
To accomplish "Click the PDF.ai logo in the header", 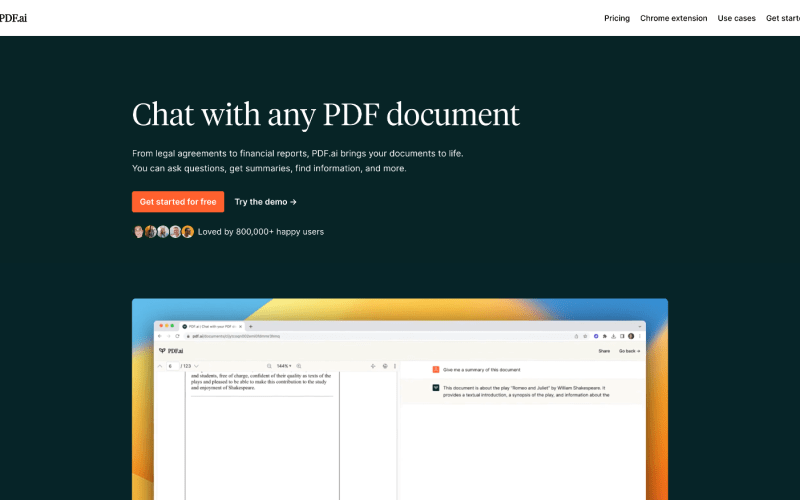I will [x=12, y=18].
